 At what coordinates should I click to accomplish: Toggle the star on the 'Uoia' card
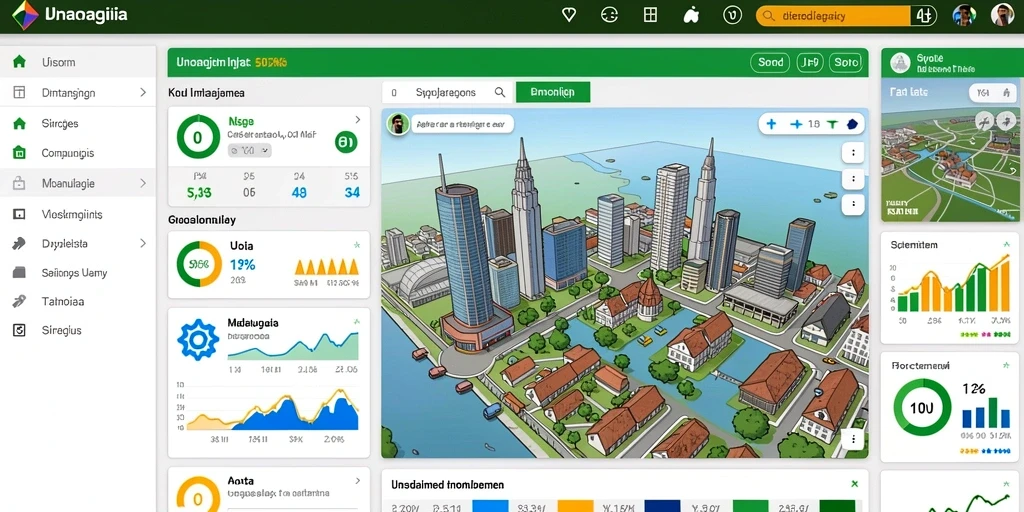tap(357, 245)
